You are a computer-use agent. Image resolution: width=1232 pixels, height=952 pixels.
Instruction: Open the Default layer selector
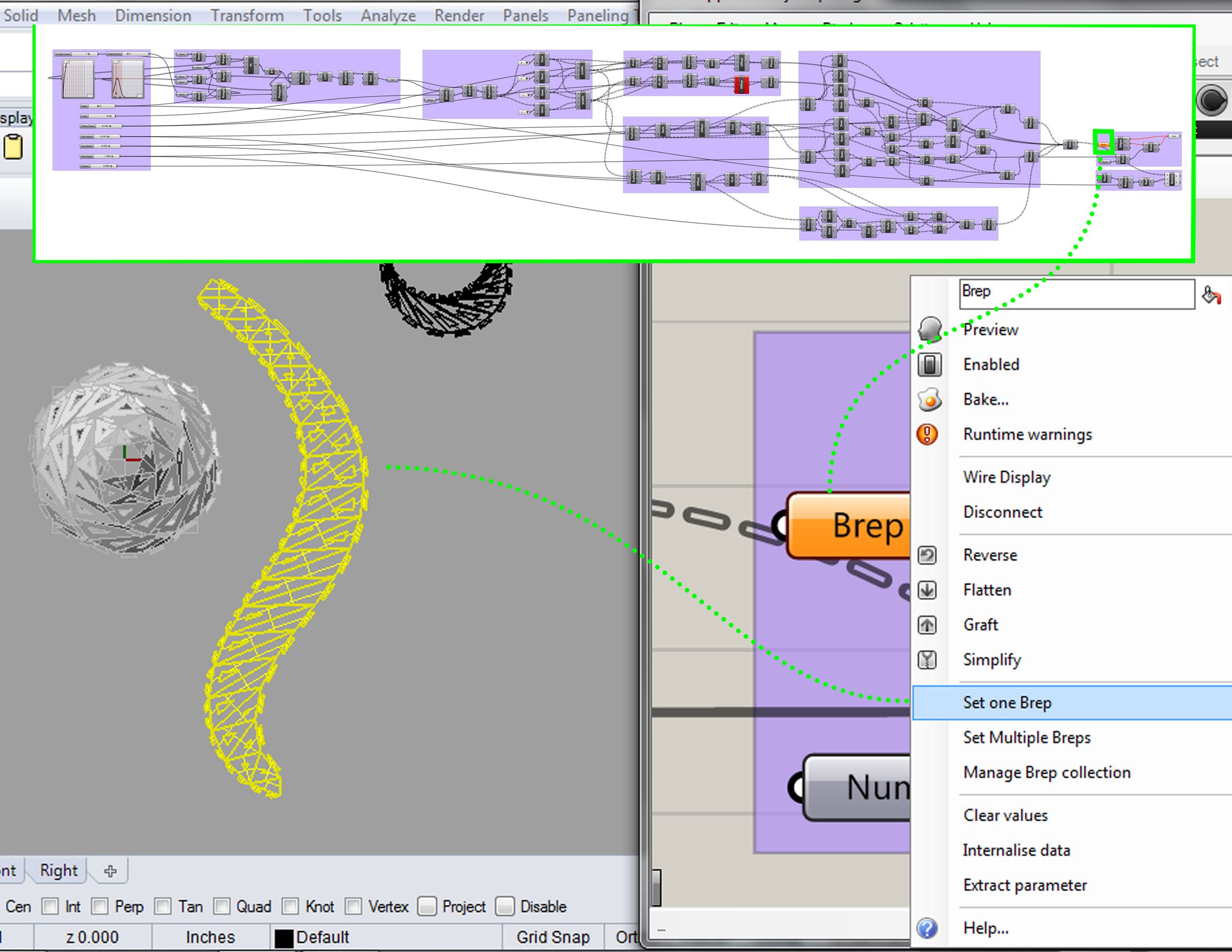point(321,937)
